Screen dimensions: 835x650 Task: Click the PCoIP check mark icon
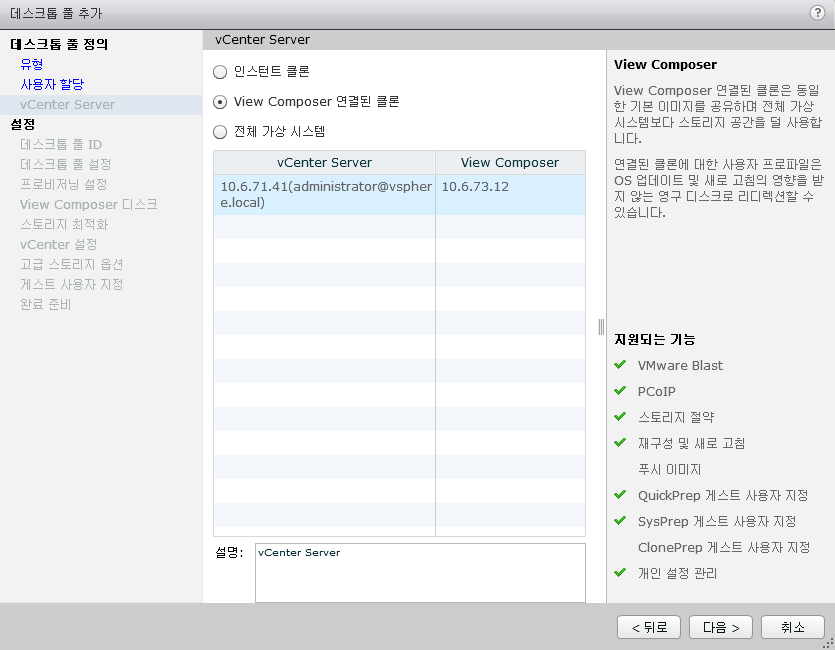point(620,391)
